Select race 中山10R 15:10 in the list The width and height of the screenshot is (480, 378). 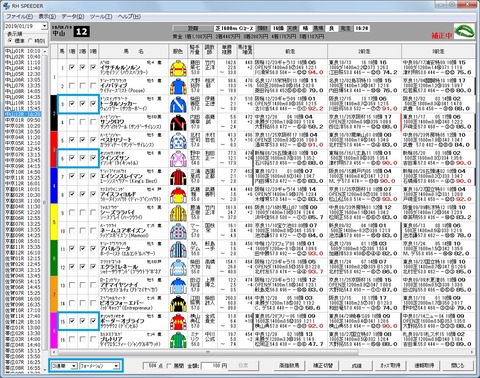tap(23, 103)
